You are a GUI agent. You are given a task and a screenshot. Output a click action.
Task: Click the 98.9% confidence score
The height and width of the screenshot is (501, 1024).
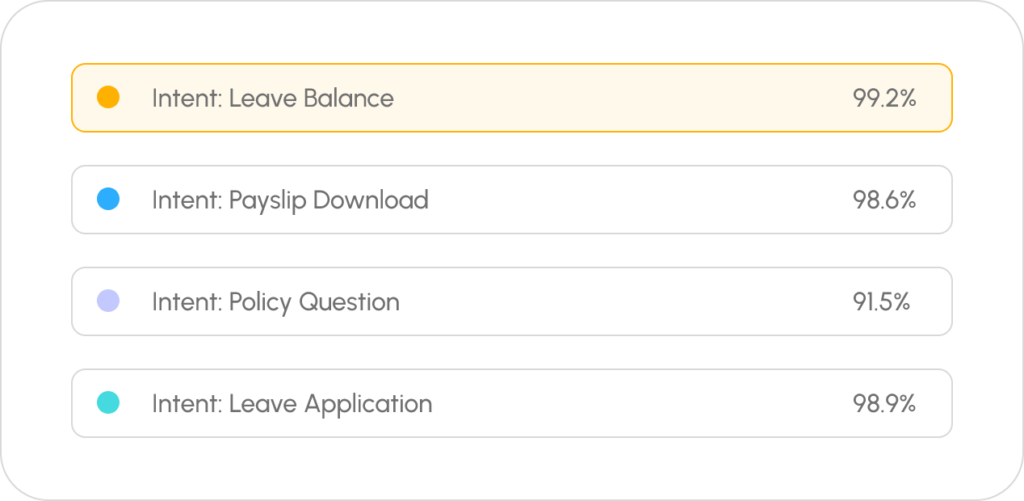(884, 404)
